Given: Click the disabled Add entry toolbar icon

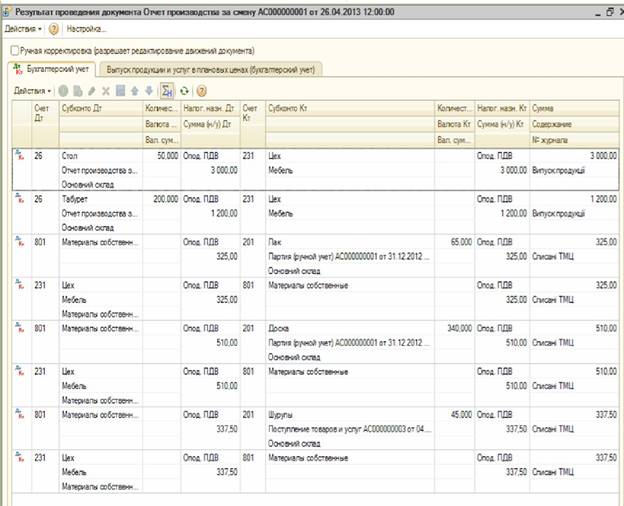Looking at the screenshot, I should pos(63,91).
